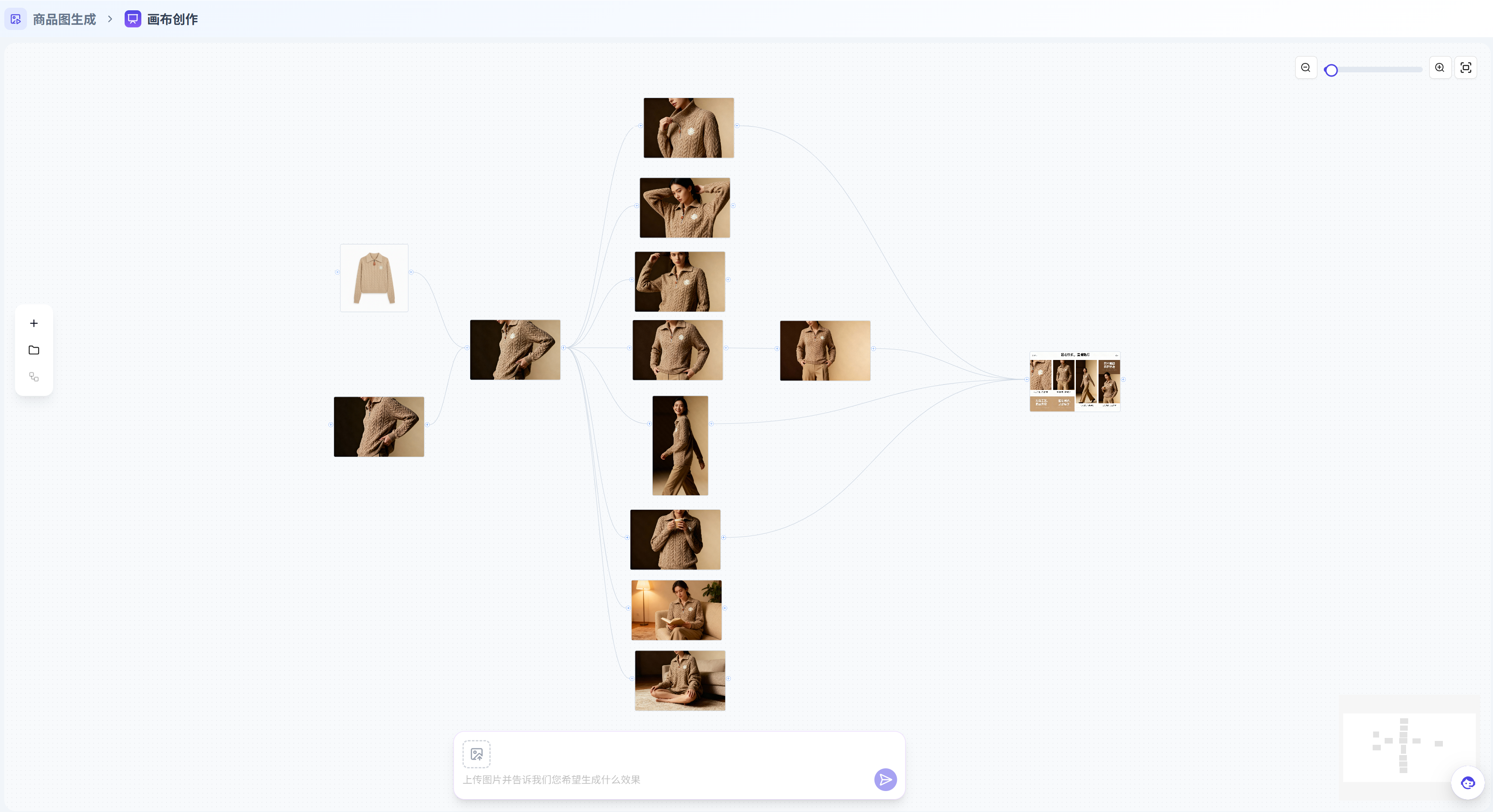Select the flat sweater product image node
Viewport: 1493px width, 812px height.
coord(374,278)
